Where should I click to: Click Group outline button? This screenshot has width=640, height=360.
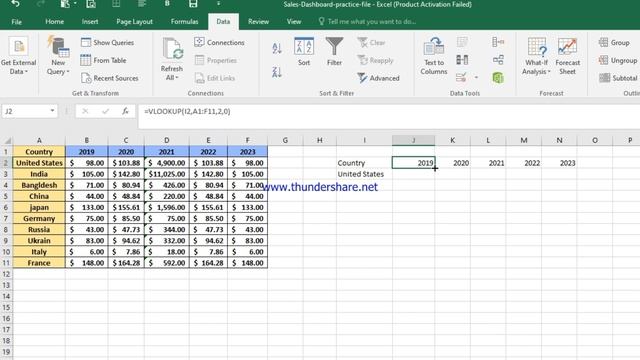(x=614, y=42)
